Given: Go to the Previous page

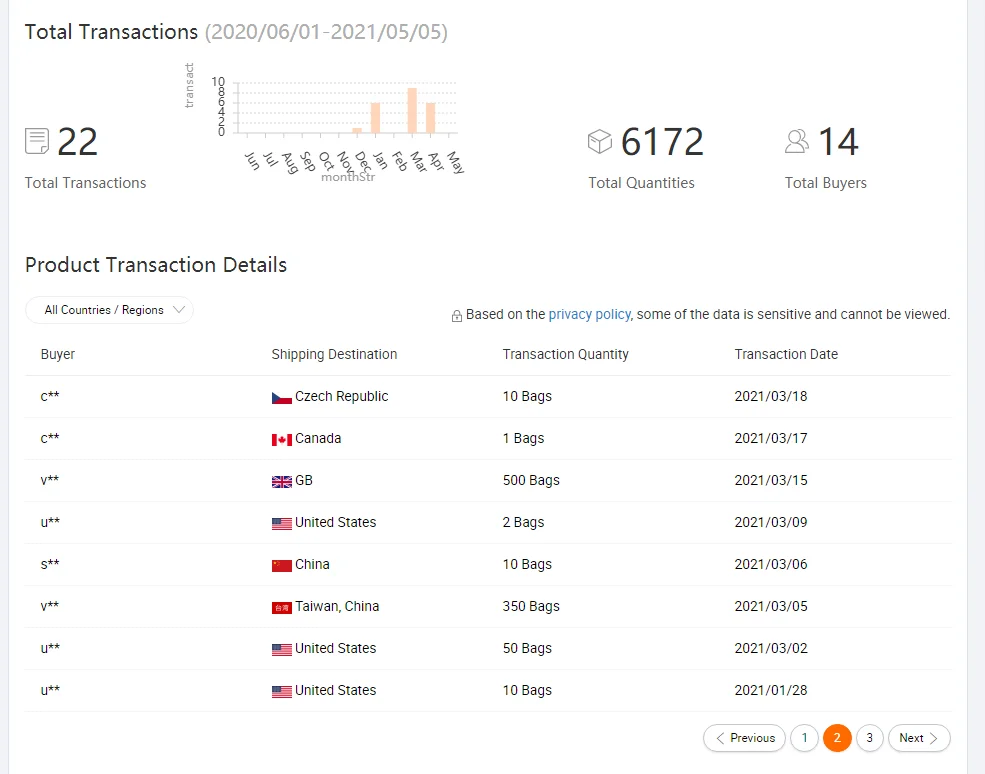Looking at the screenshot, I should 744,738.
